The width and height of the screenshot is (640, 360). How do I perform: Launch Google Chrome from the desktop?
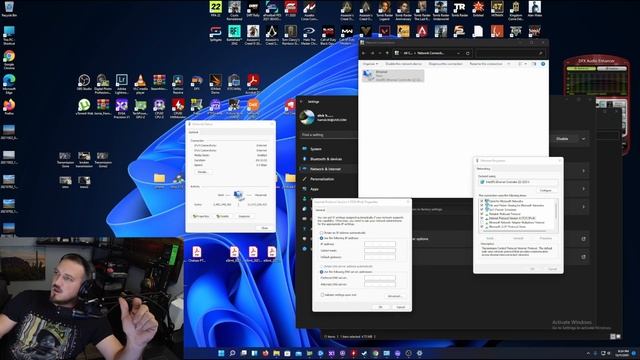[x=9, y=59]
